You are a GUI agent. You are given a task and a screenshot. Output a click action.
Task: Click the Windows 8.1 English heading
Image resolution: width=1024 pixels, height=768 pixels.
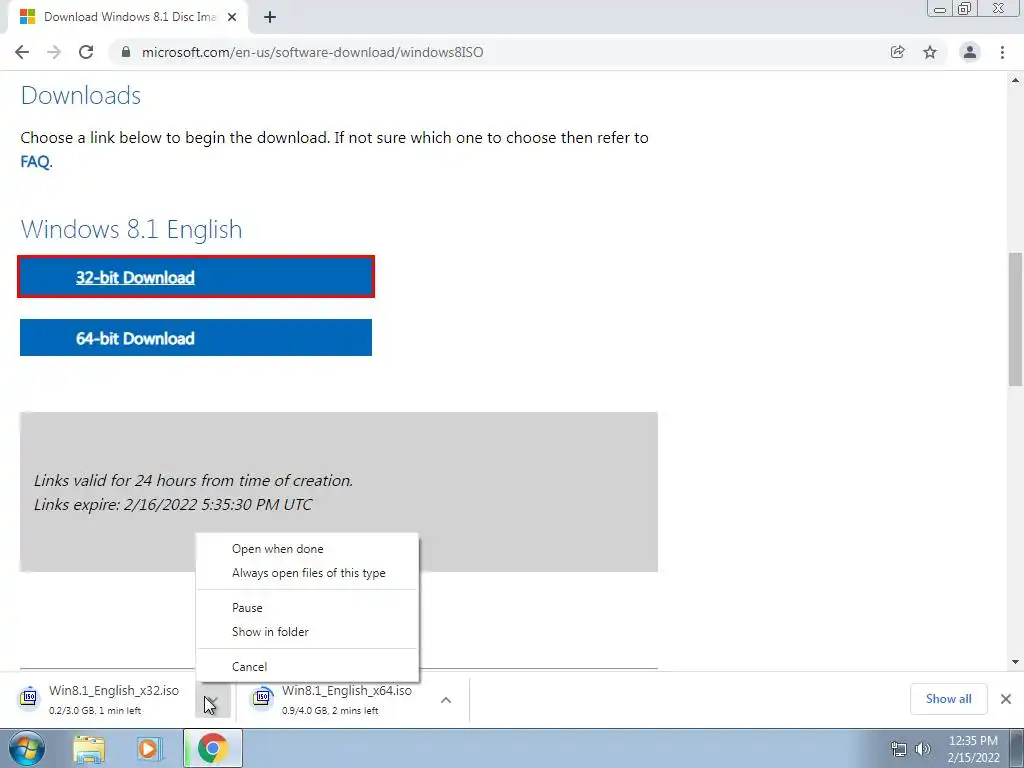(131, 230)
